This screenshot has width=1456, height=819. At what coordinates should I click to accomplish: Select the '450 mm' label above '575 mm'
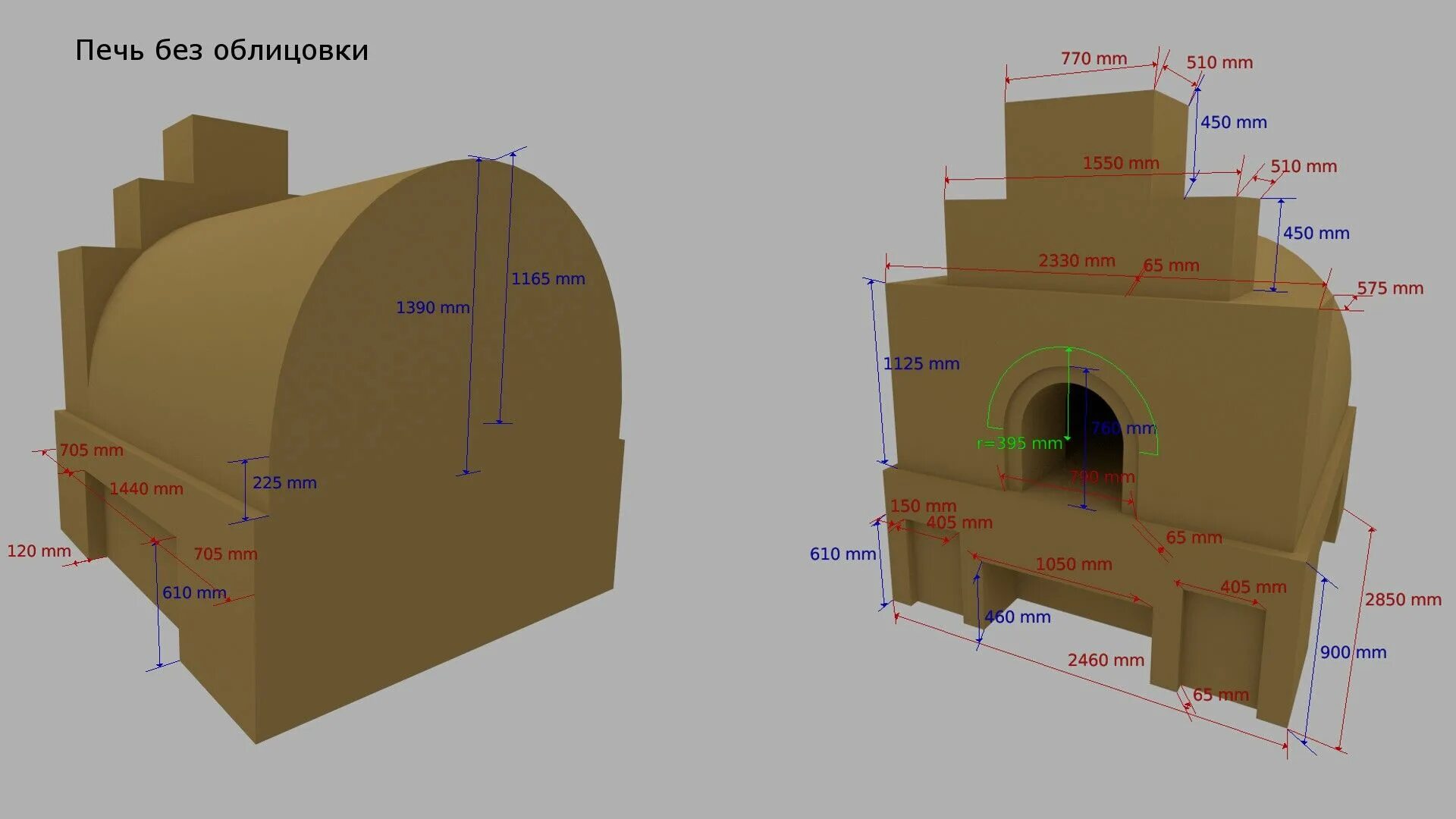[1316, 233]
